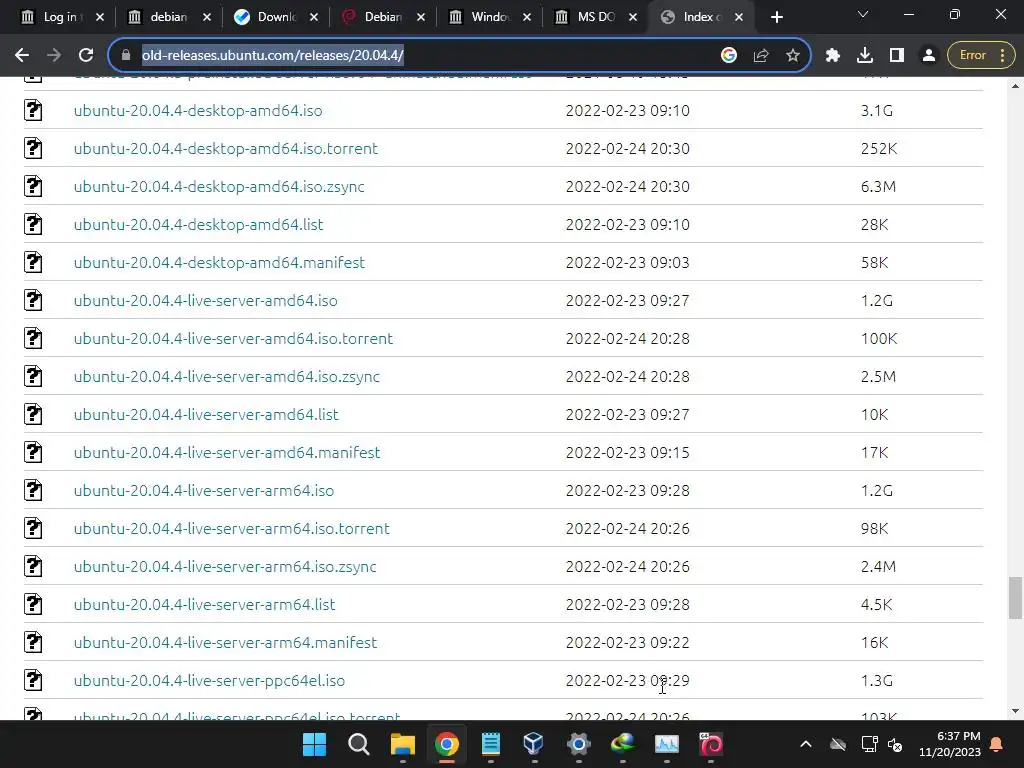Screen dimensions: 1024x768
Task: Open ubuntu-20.04.4-live-server-amd64.manifest link
Action: tap(227, 452)
